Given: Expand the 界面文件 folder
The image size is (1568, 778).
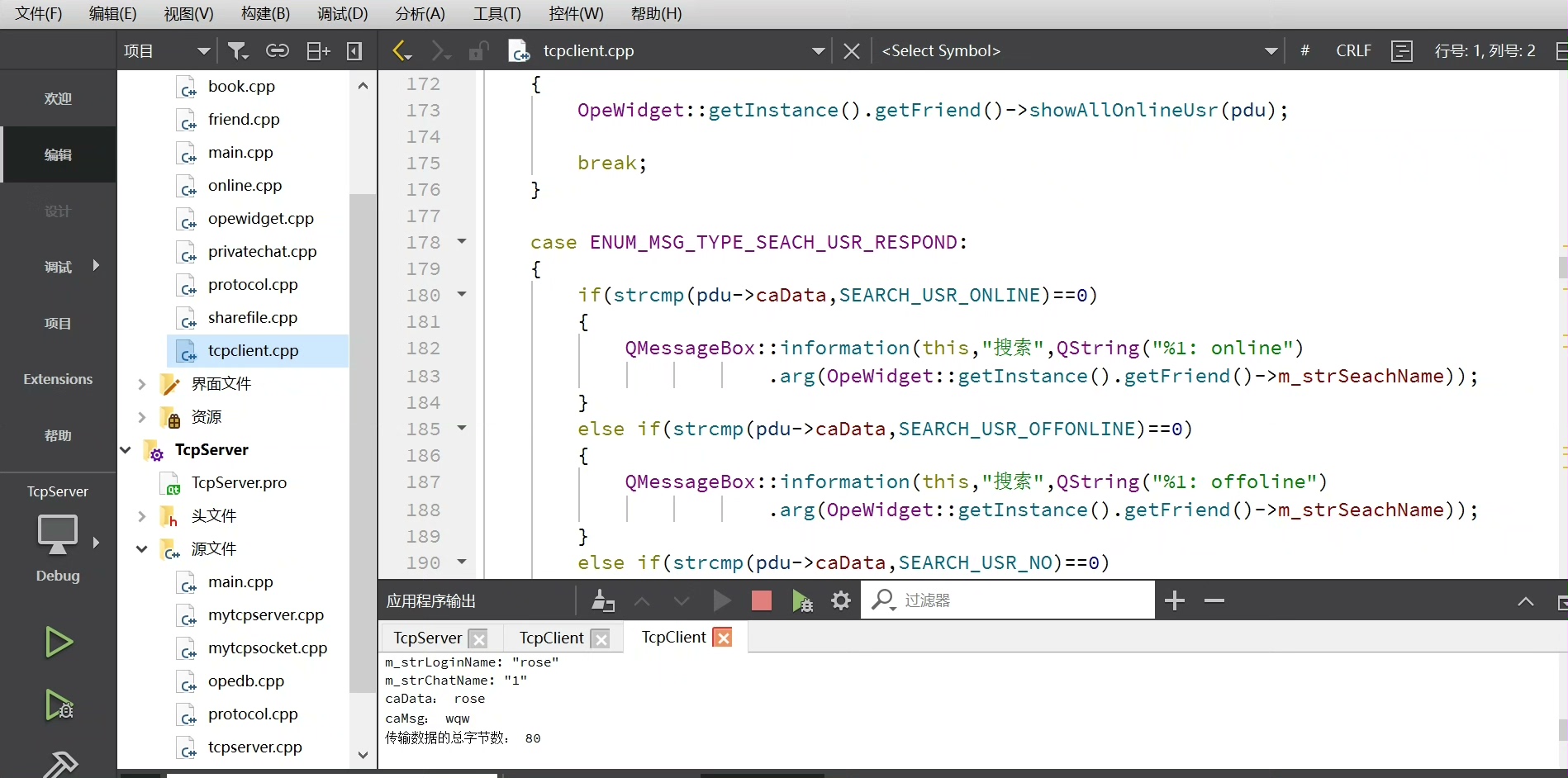Looking at the screenshot, I should pyautogui.click(x=141, y=384).
